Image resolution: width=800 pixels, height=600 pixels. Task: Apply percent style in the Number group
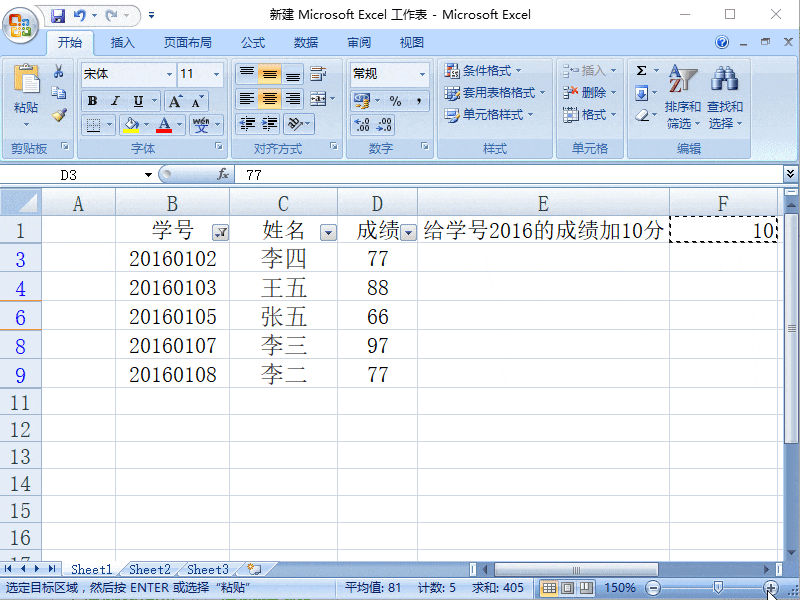pos(396,100)
